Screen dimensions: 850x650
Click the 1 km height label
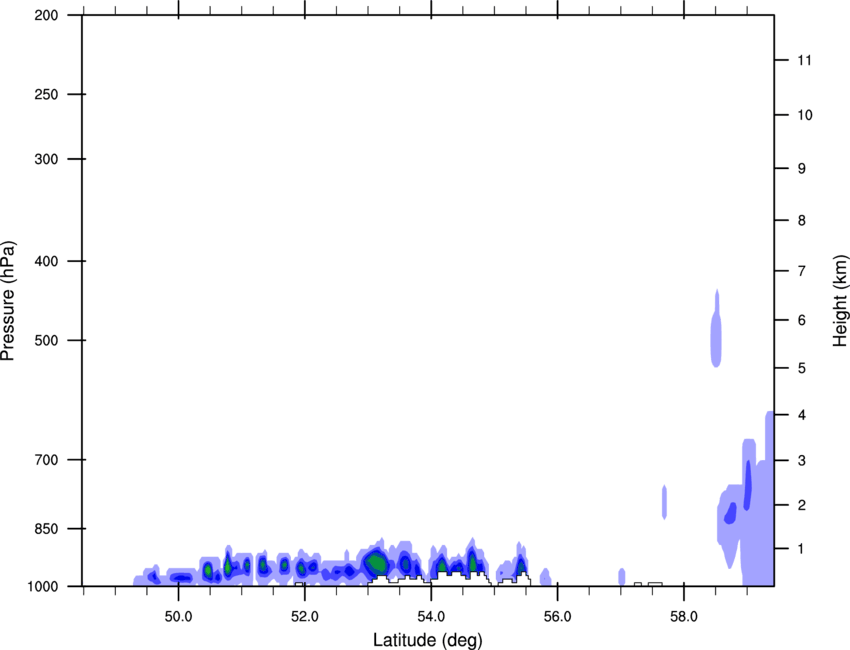tap(801, 549)
